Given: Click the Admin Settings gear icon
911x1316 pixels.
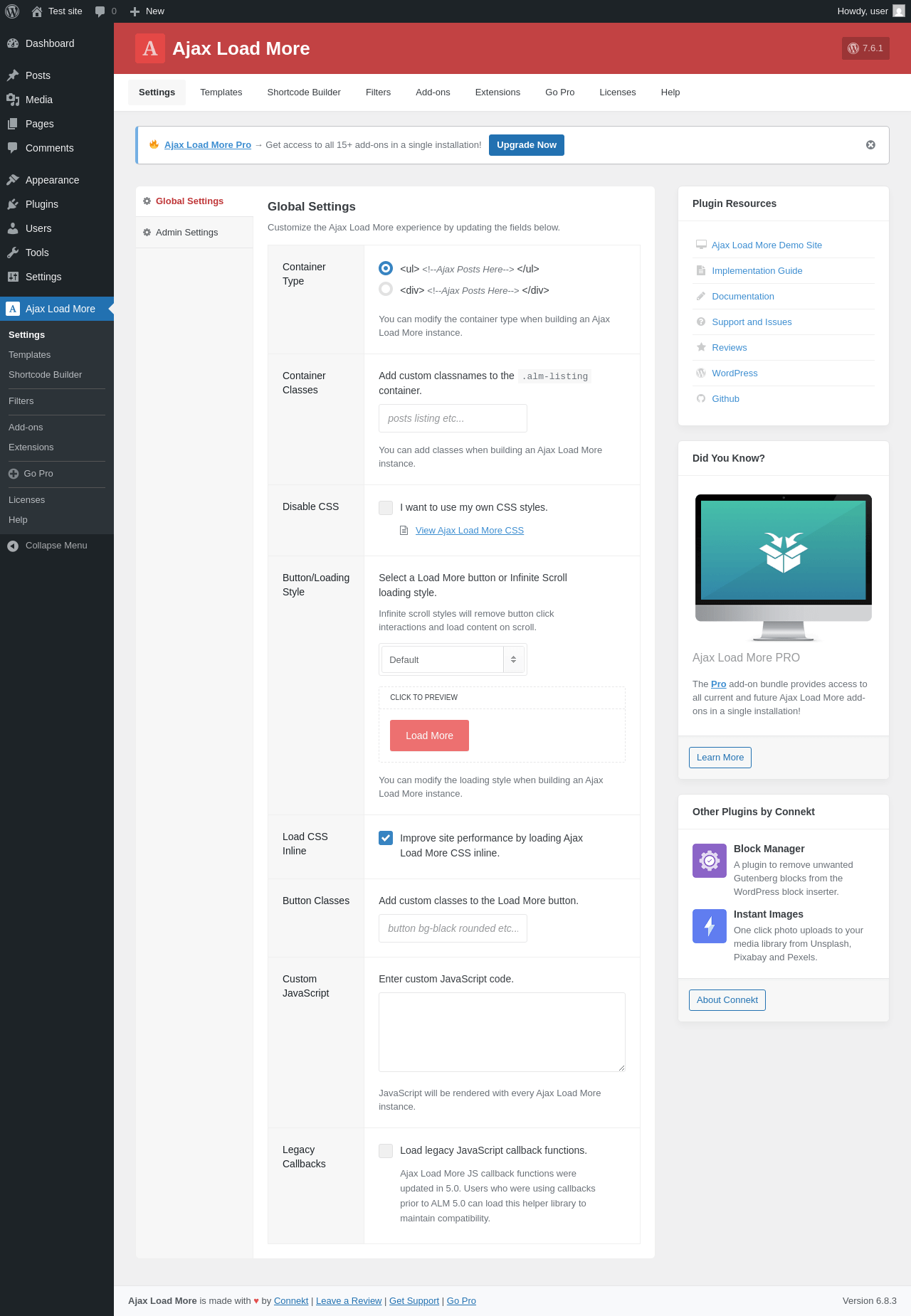Looking at the screenshot, I should tap(147, 233).
